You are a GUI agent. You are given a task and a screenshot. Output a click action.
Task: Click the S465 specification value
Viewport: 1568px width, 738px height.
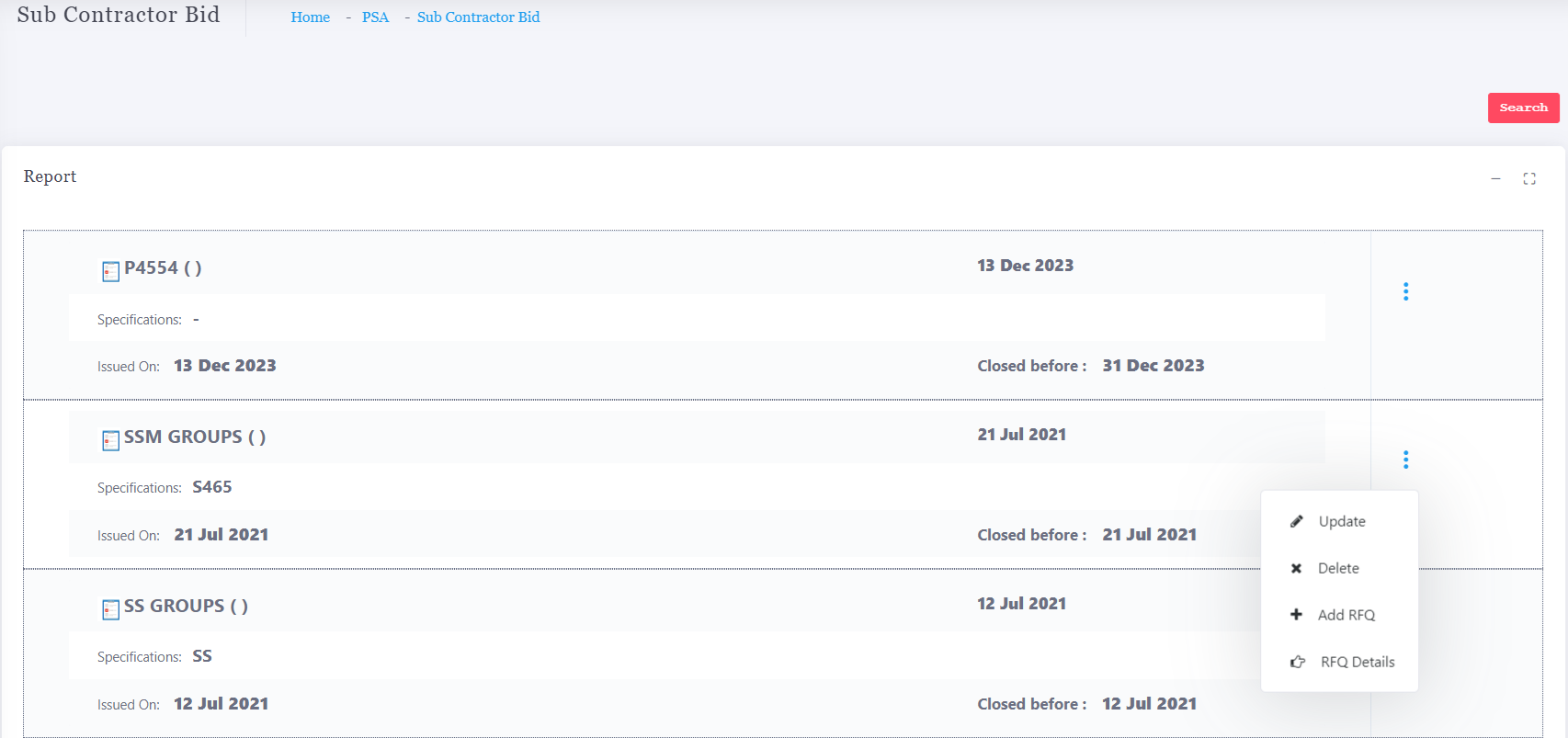pyautogui.click(x=212, y=487)
